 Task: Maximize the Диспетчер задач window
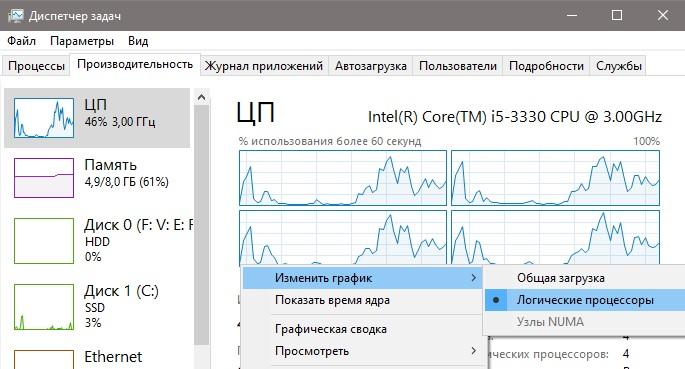click(617, 16)
